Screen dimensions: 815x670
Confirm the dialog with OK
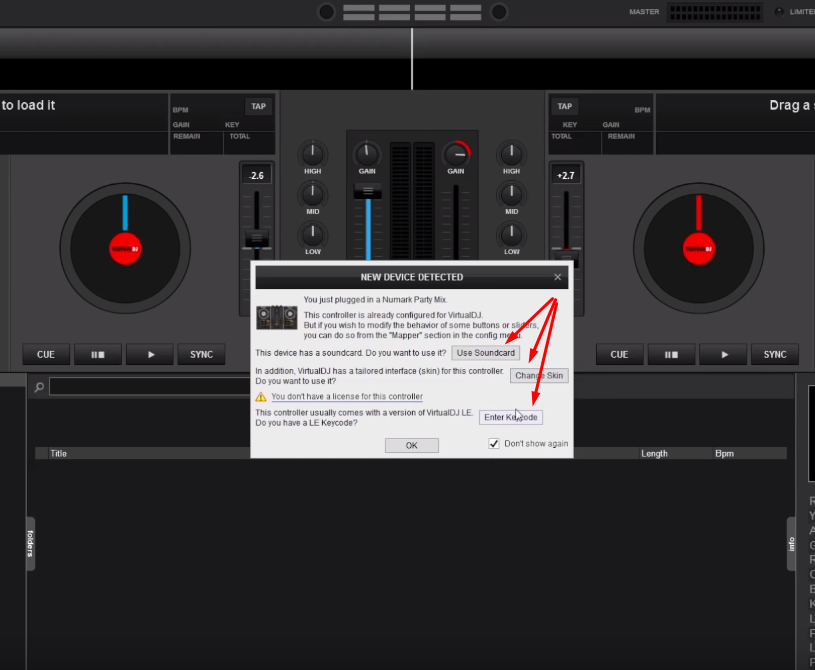pos(412,445)
